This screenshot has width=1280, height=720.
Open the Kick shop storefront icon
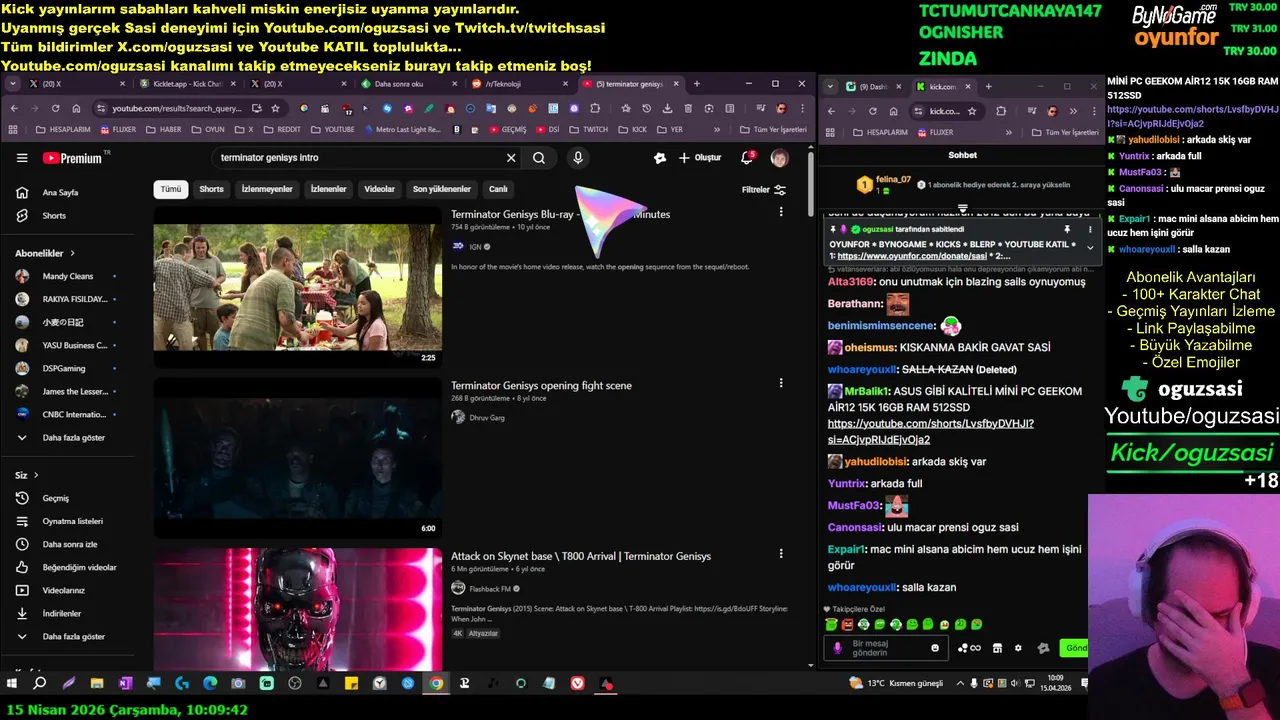point(997,648)
